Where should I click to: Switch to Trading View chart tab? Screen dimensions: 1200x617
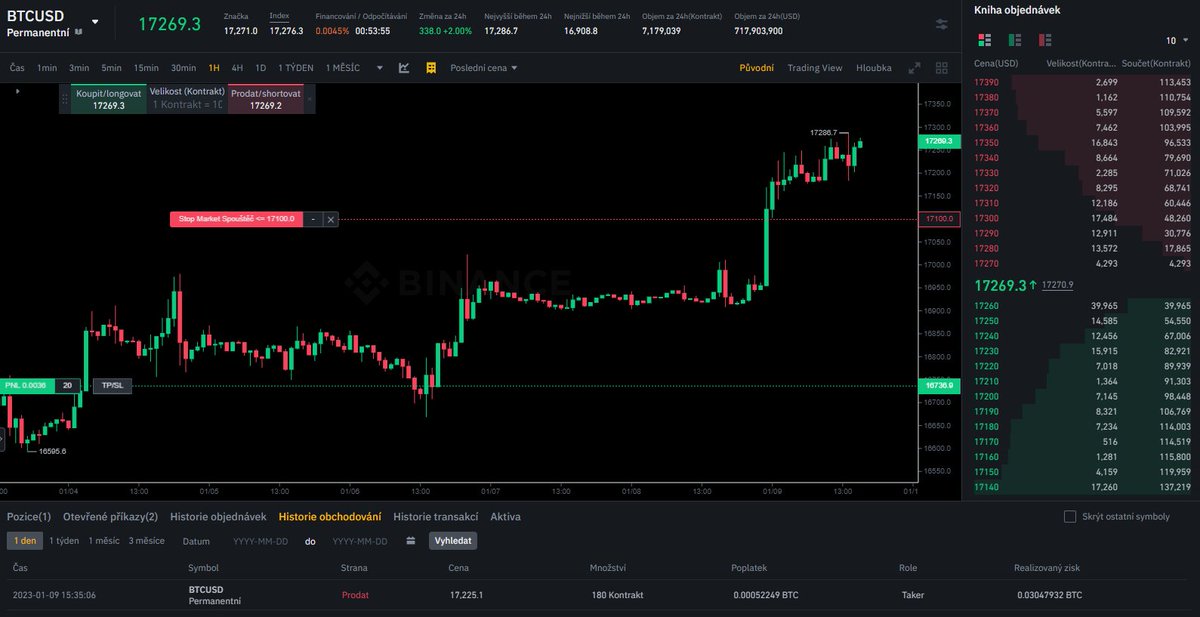pyautogui.click(x=814, y=68)
